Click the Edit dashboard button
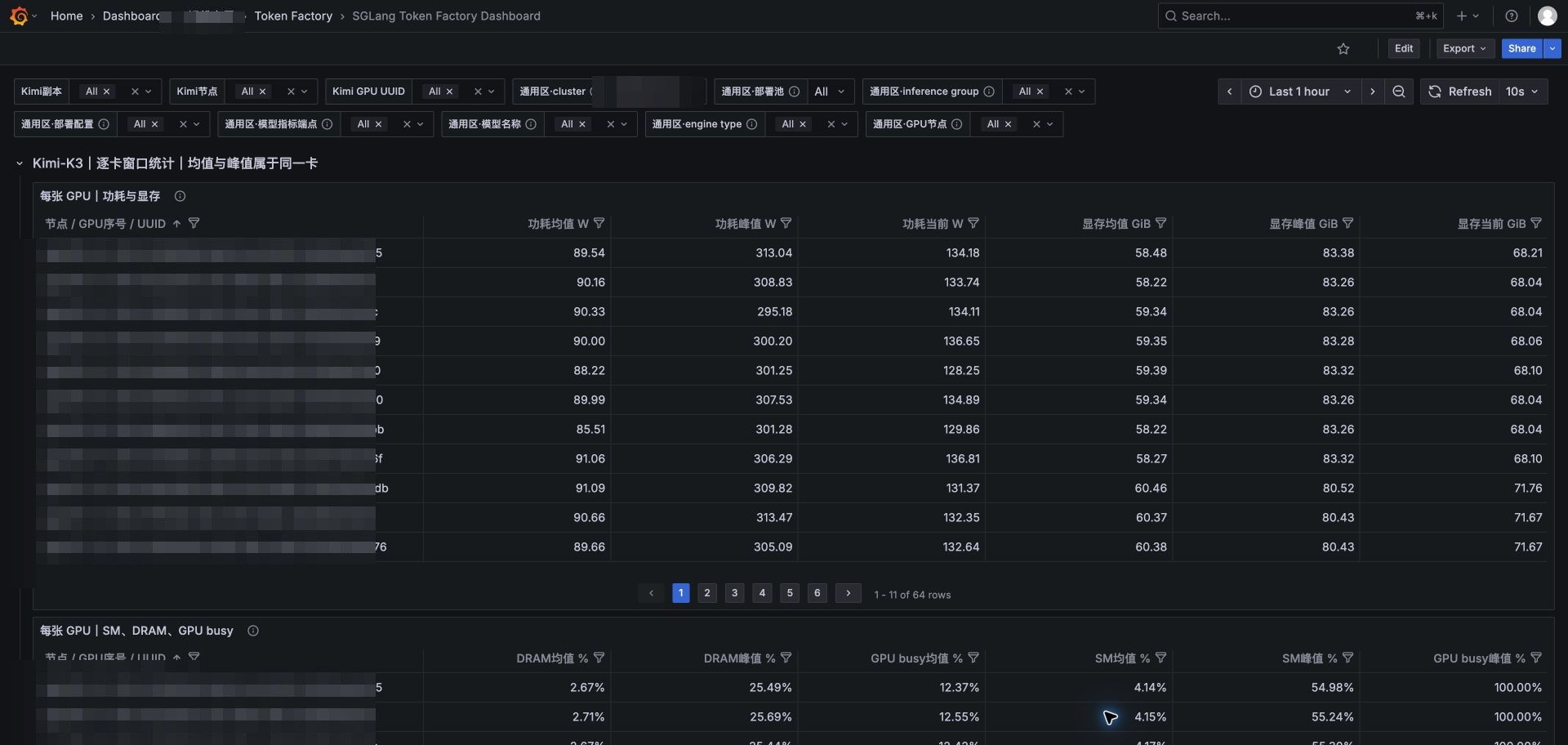The height and width of the screenshot is (745, 1568). coord(1404,49)
